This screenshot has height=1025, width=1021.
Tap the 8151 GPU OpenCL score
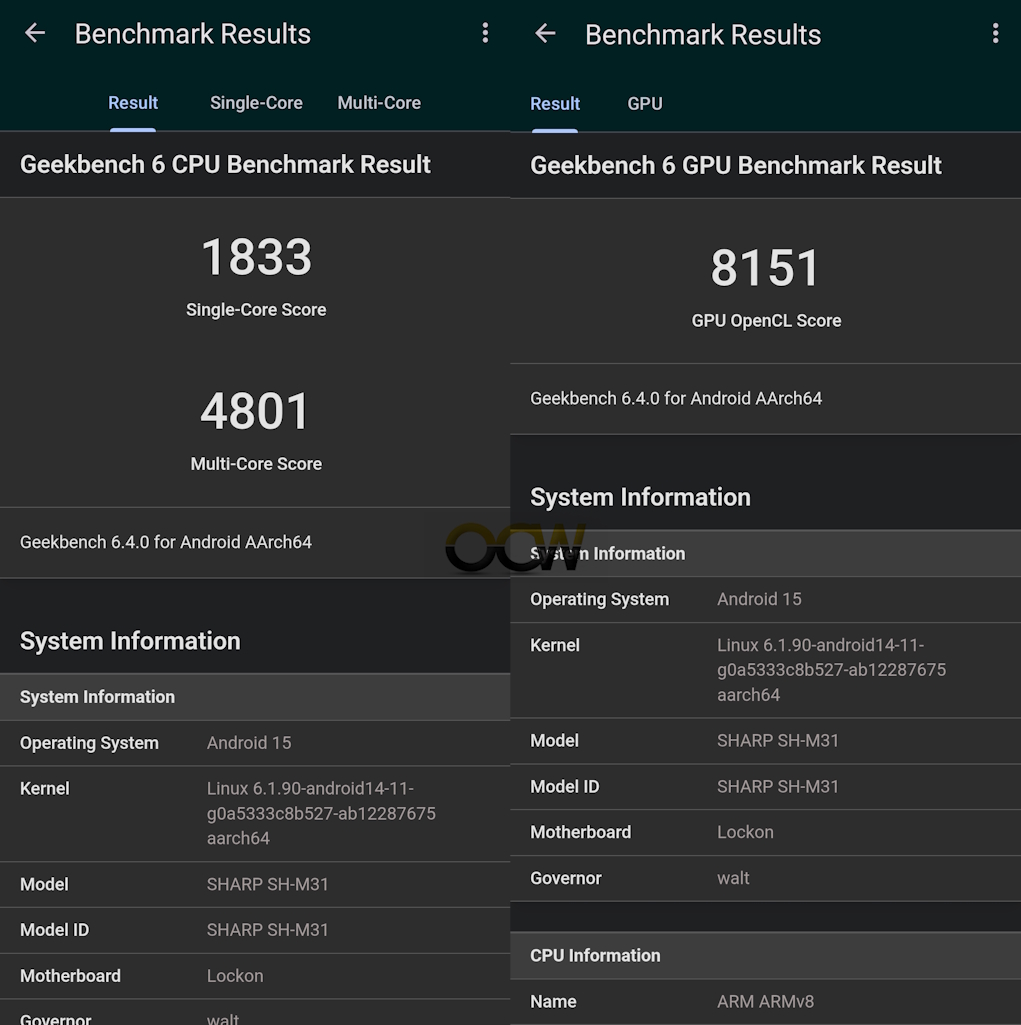[x=765, y=268]
